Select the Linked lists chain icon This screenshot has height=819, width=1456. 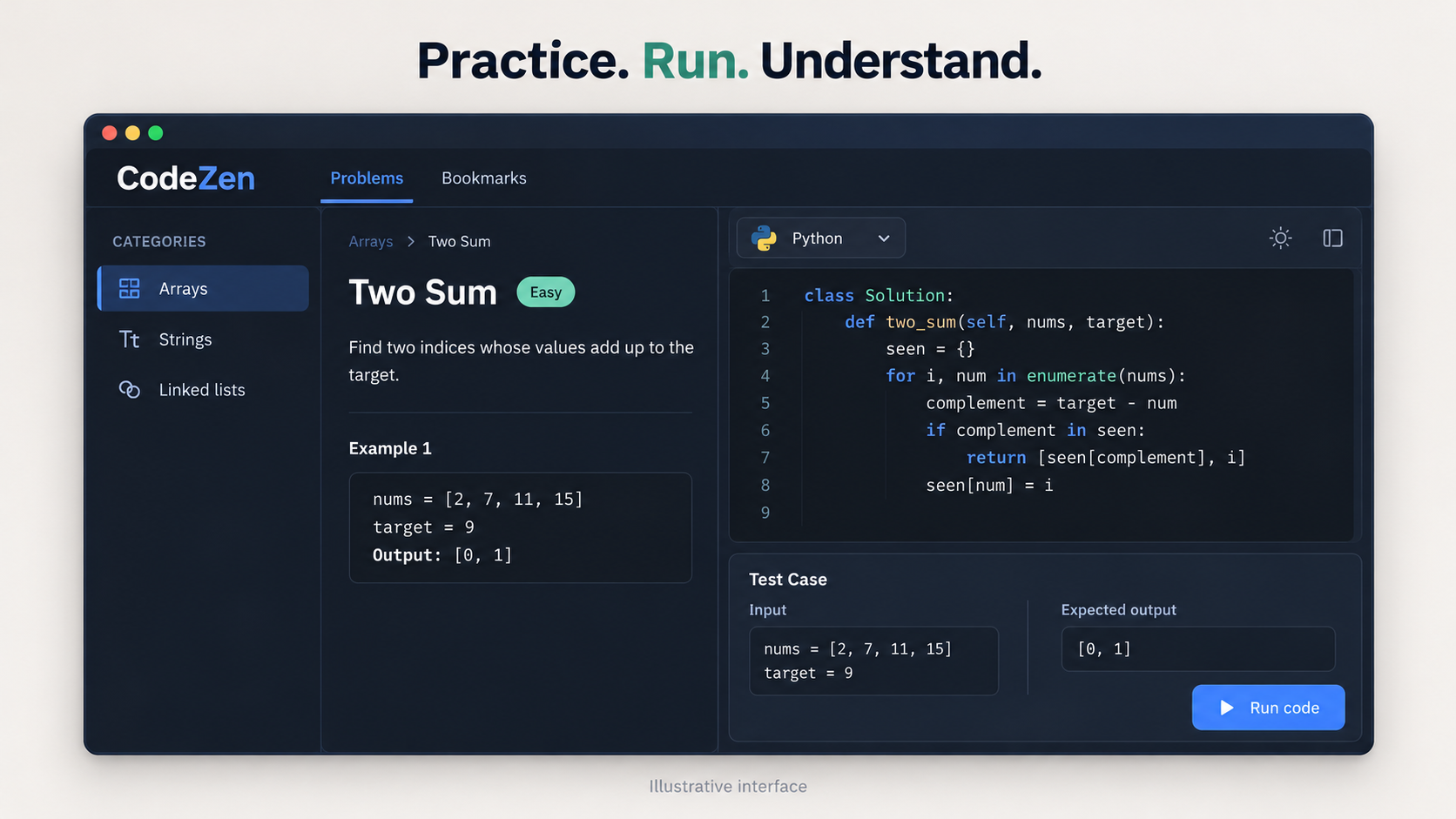(x=130, y=390)
